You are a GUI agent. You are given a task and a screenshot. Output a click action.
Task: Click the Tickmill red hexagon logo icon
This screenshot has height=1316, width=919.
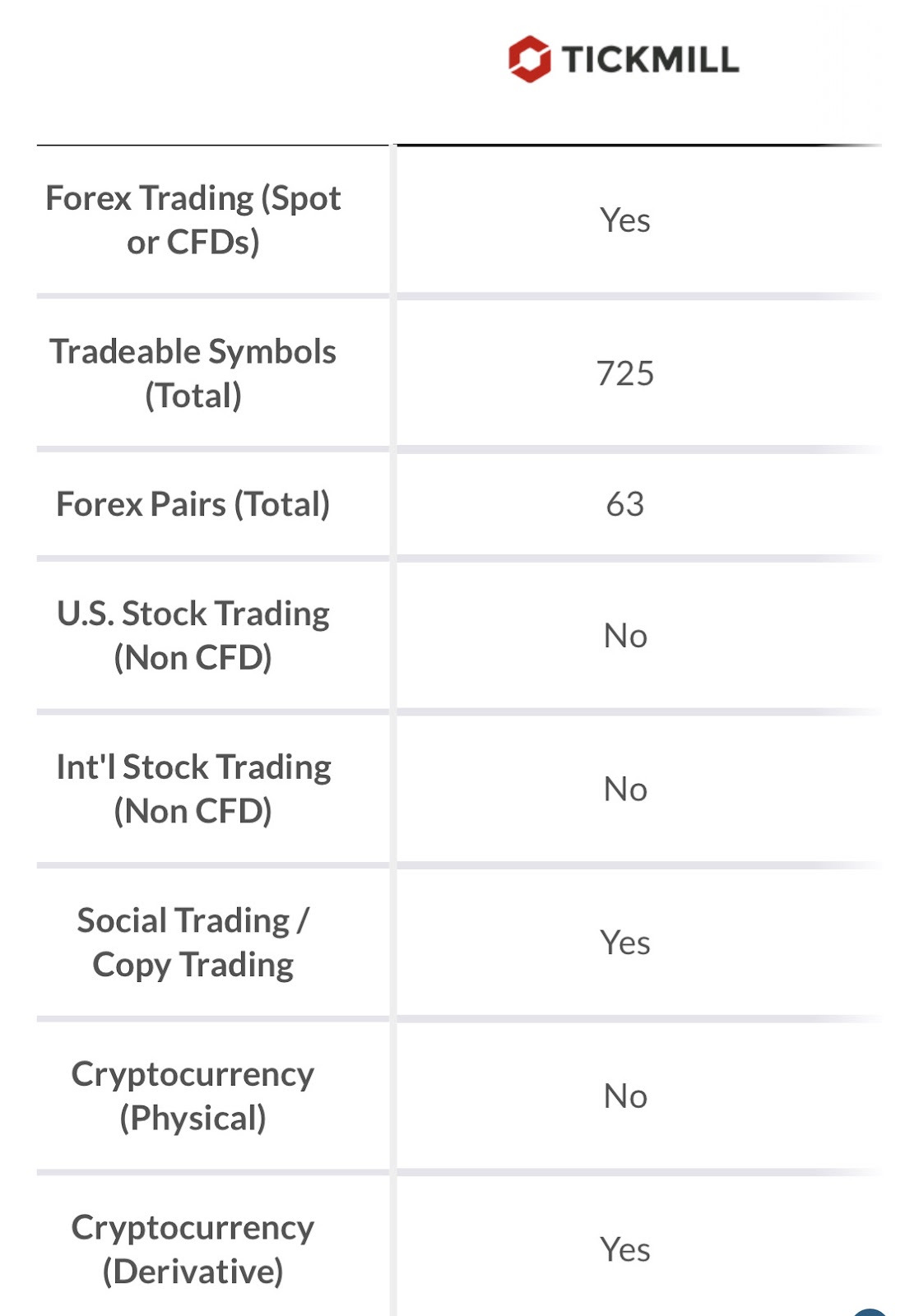tap(529, 59)
